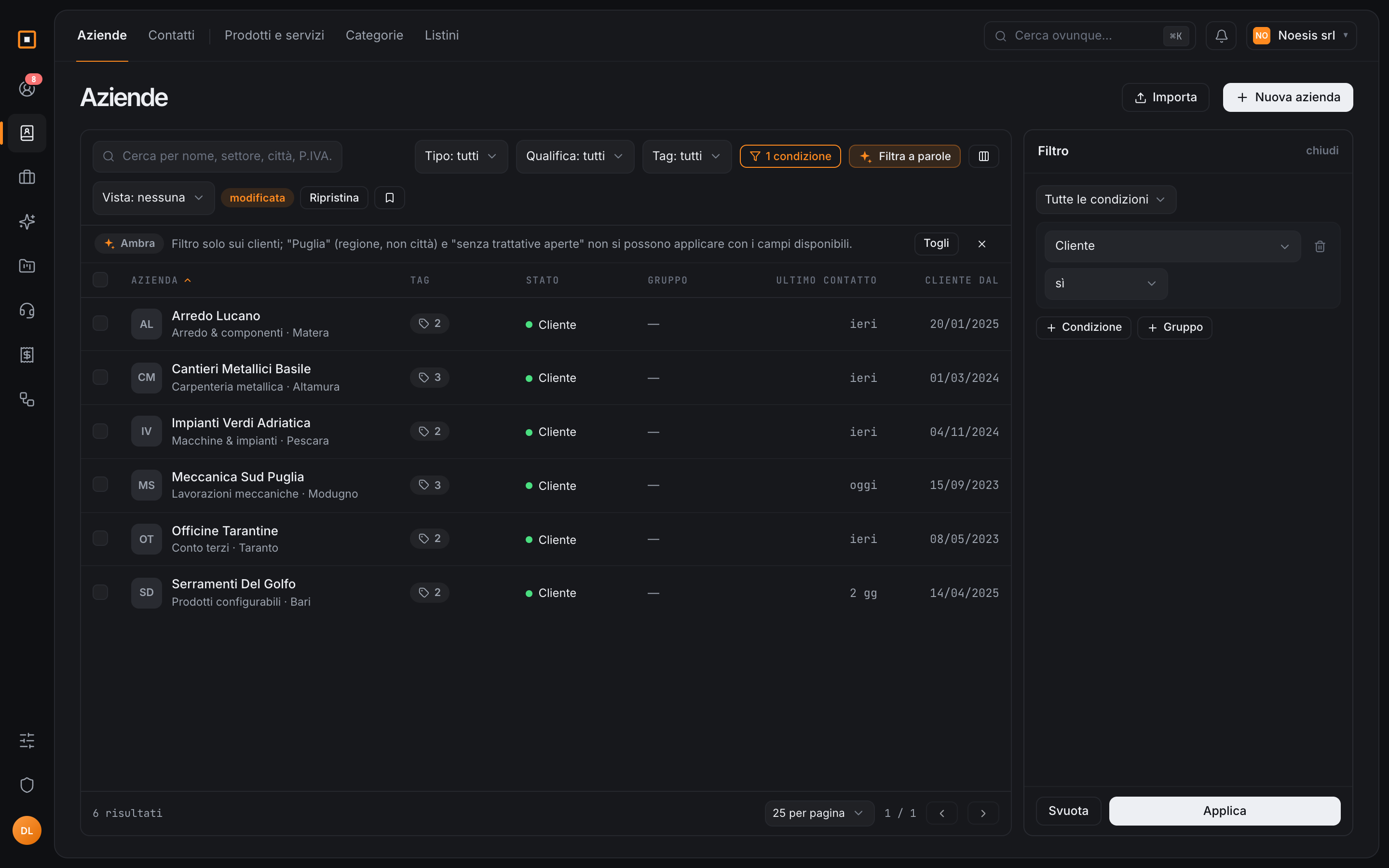Open the Tipo: tutti dropdown

[x=461, y=156]
